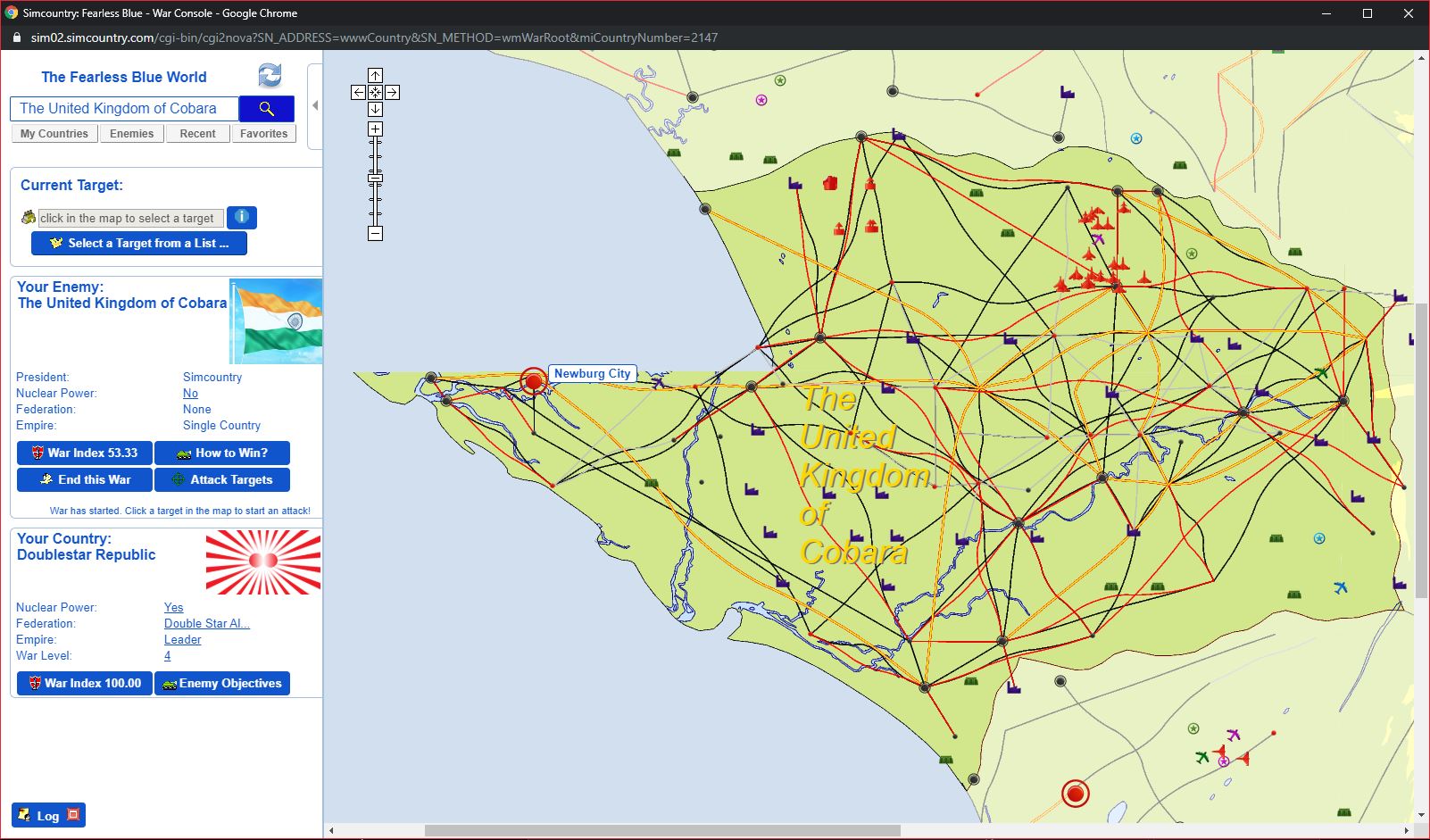Open the Double Star Al... federation link
The width and height of the screenshot is (1430, 840).
coord(207,624)
